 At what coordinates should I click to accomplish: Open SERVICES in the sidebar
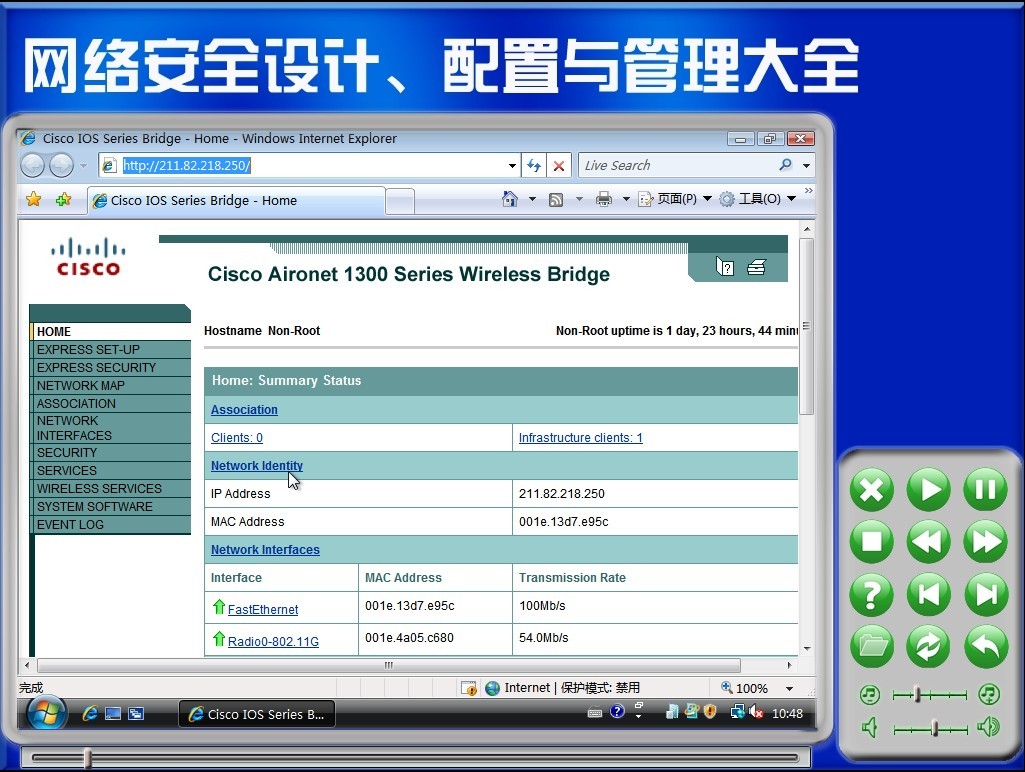point(110,471)
